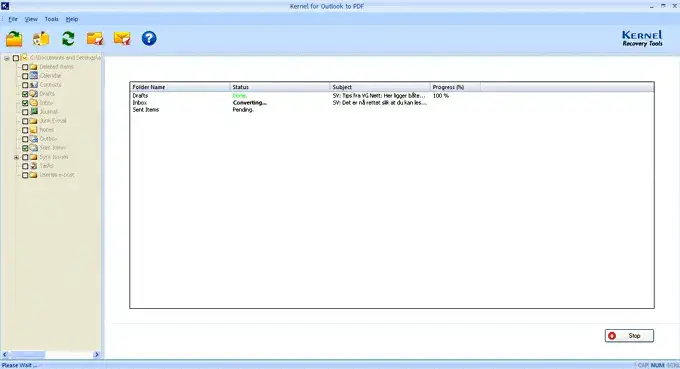Open the Tools menu
The width and height of the screenshot is (680, 369).
coord(51,19)
